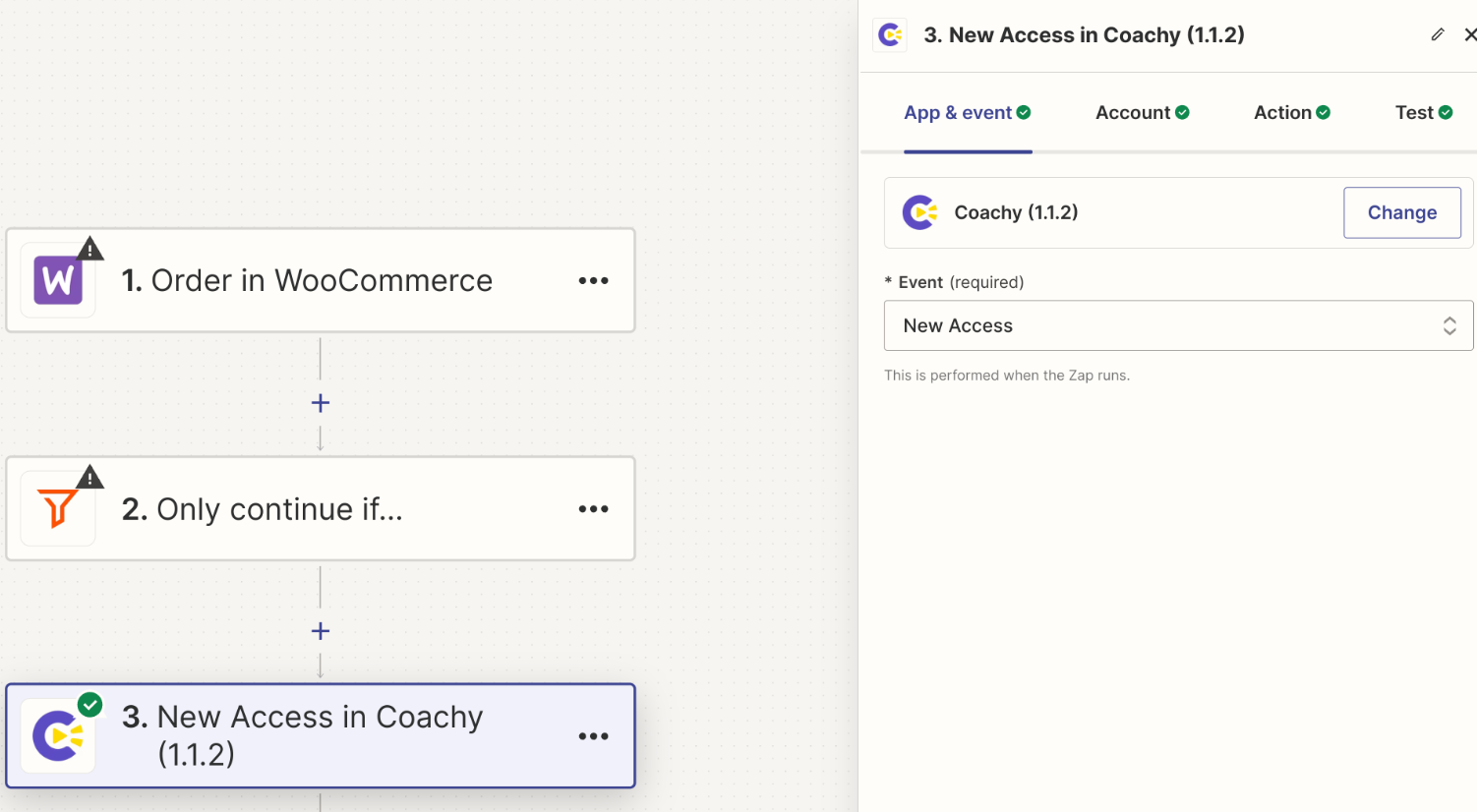1479x812 pixels.
Task: Click the Change app button
Action: point(1402,212)
